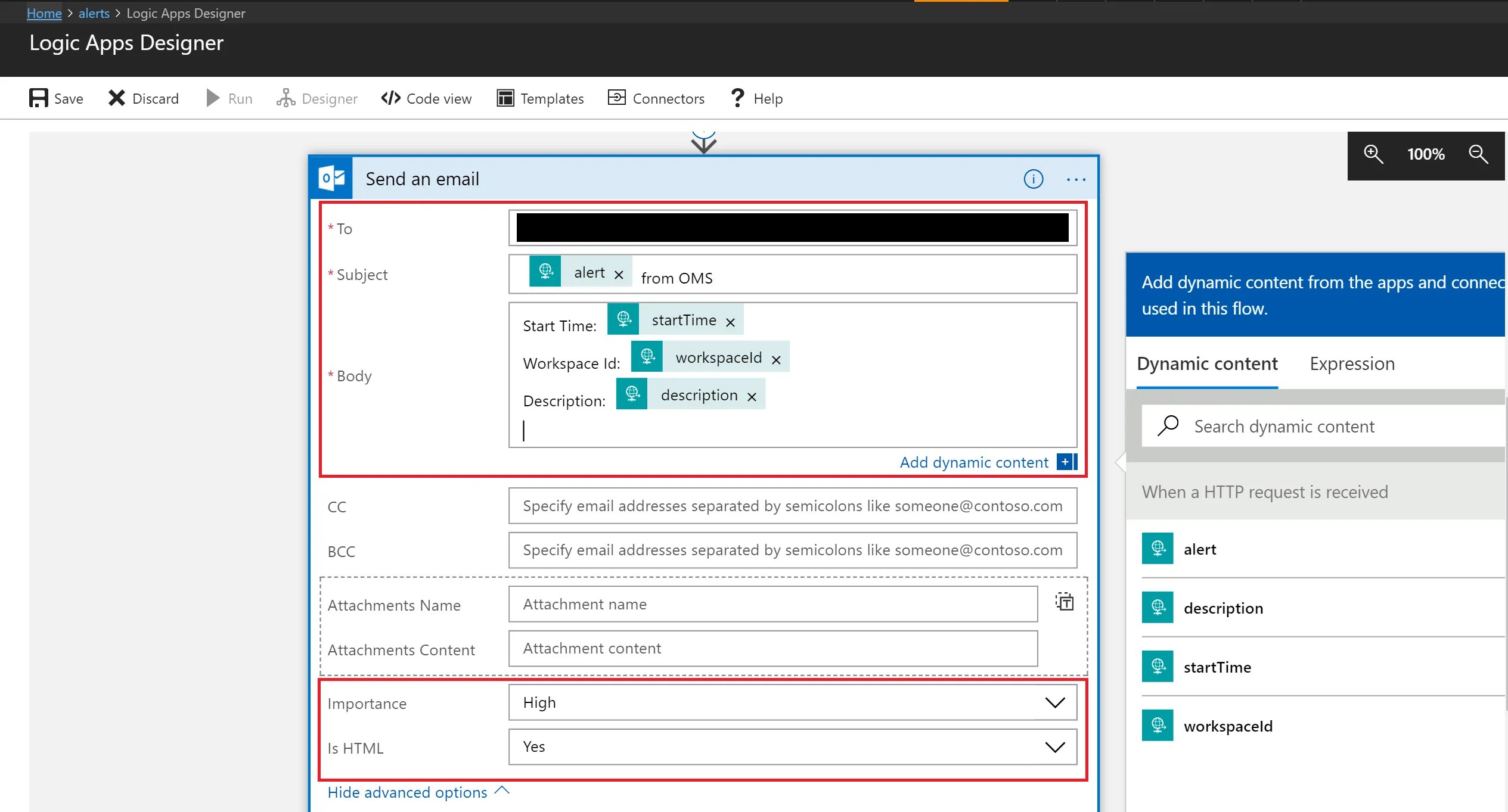Open the Templates gallery
Viewport: 1508px width, 812px height.
pos(540,98)
